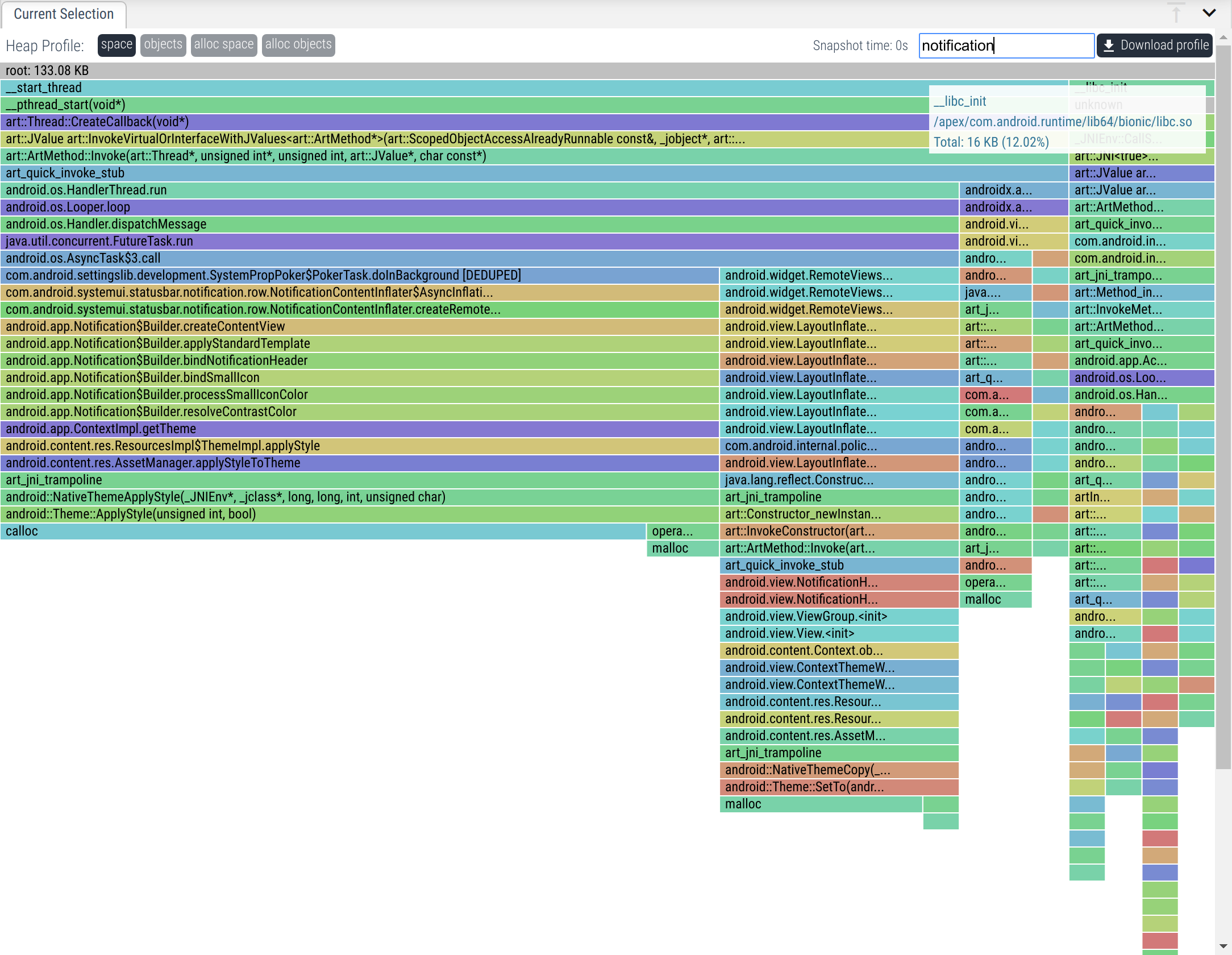
Task: Click scrollbar down arrow at bottom right
Action: coord(1223,946)
